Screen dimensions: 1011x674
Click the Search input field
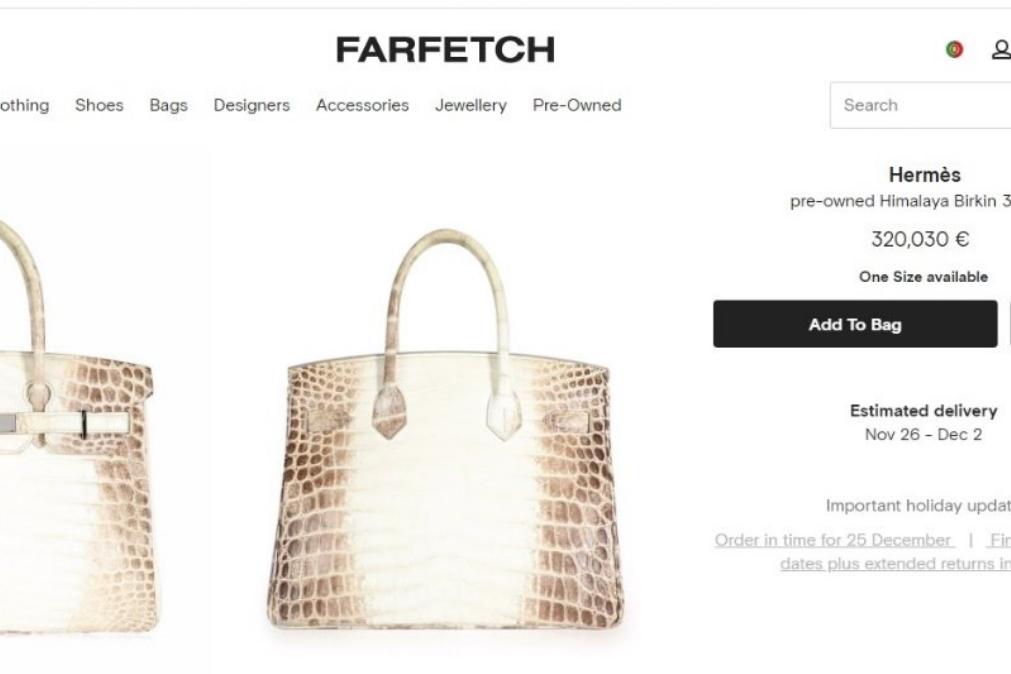[x=921, y=105]
